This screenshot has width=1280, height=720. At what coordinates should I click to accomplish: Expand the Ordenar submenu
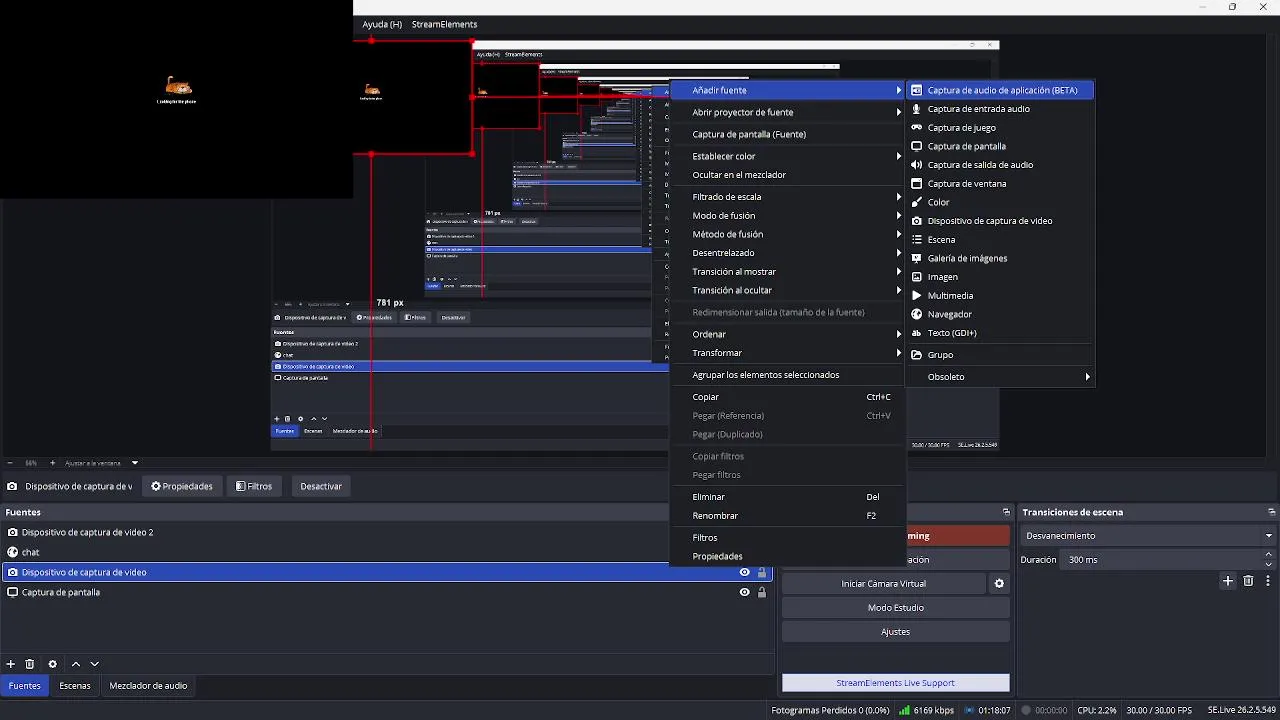pos(788,334)
